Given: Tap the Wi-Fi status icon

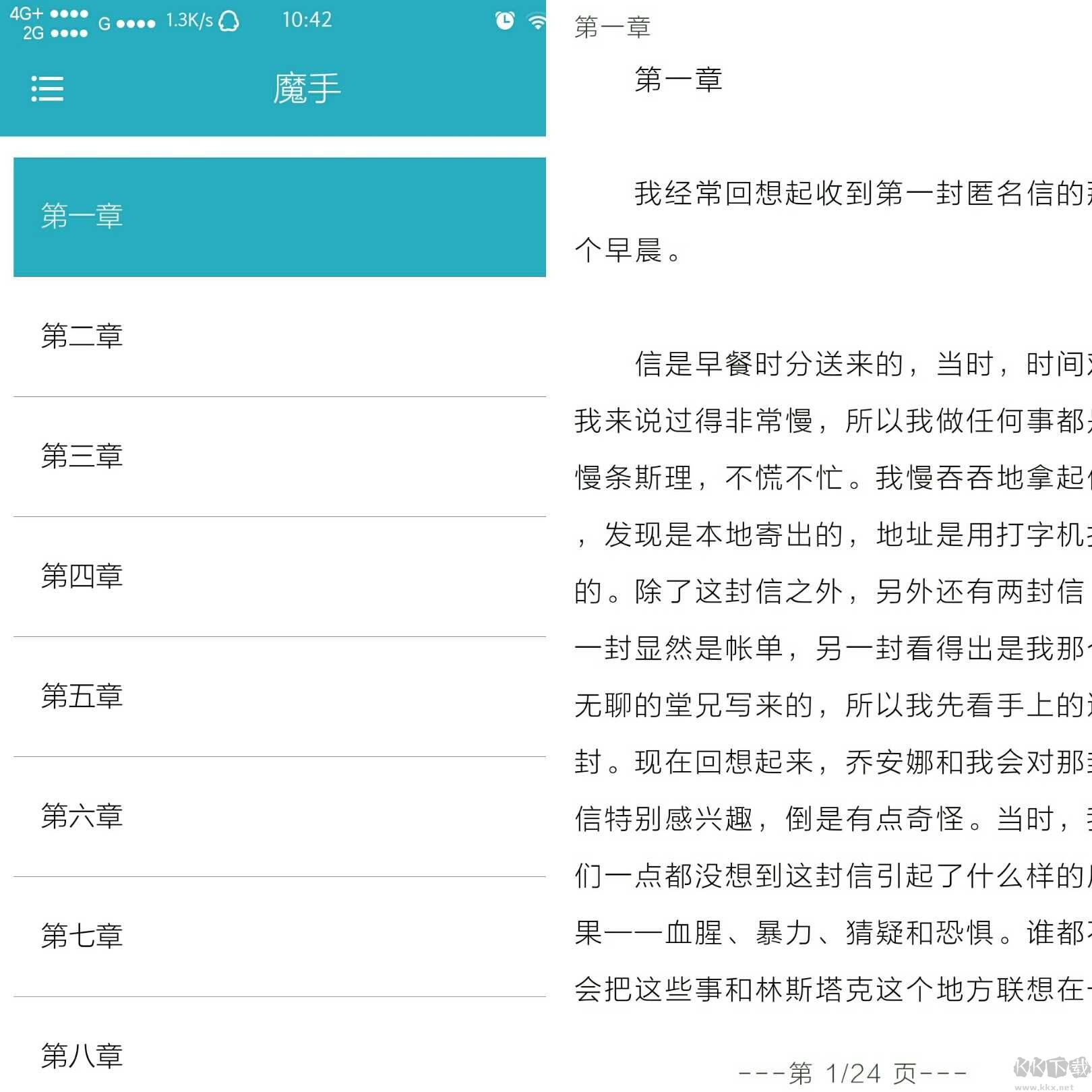Looking at the screenshot, I should [537, 20].
